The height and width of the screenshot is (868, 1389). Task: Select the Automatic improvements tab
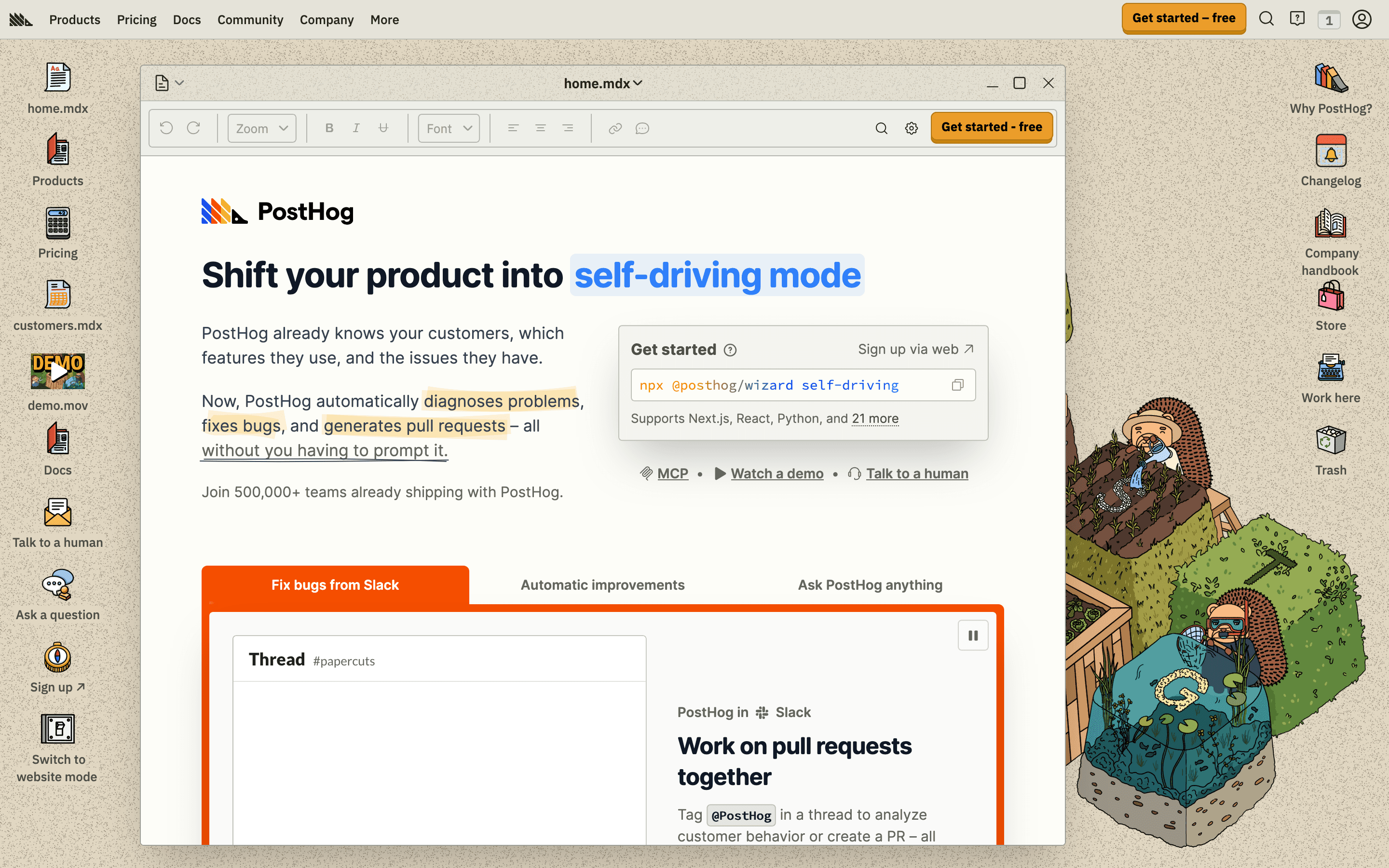click(603, 585)
